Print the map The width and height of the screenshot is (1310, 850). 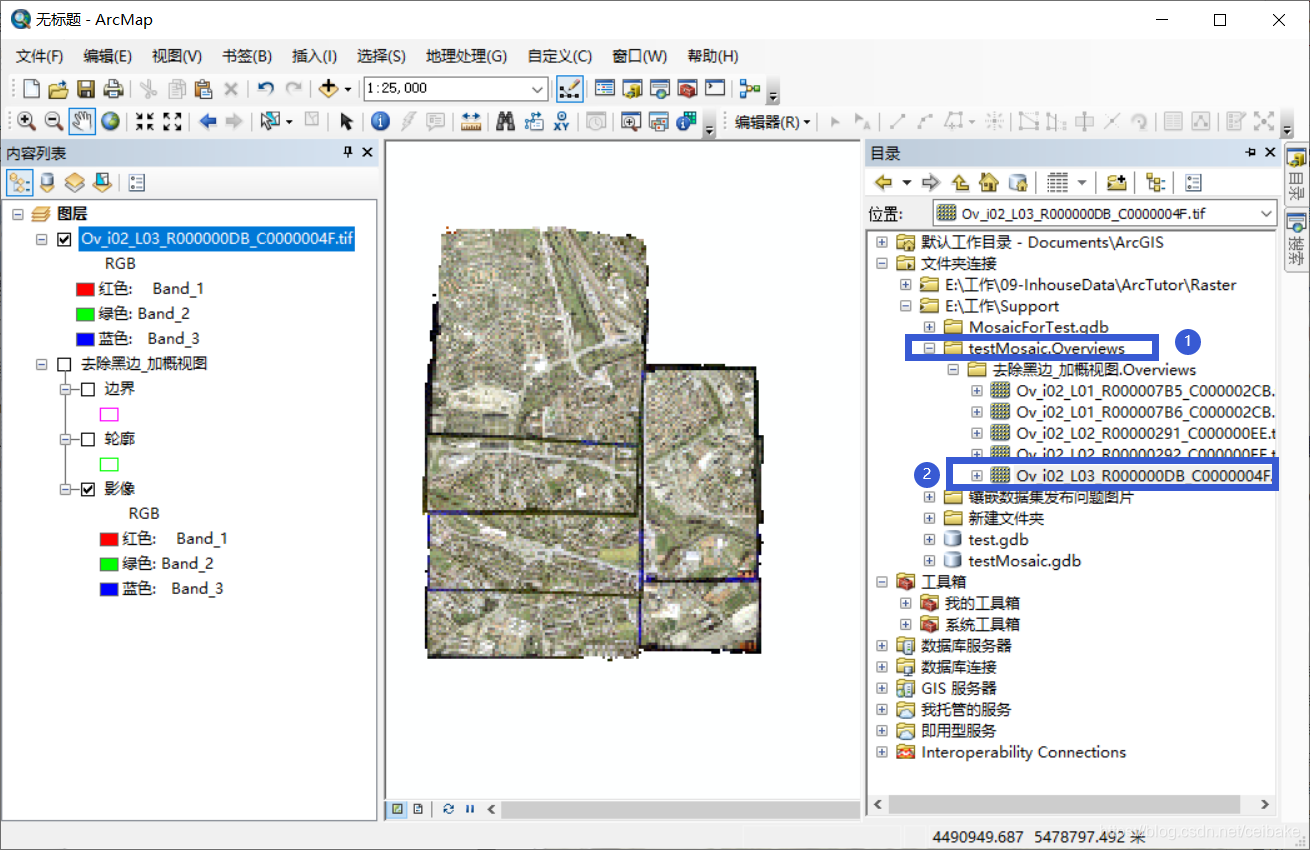[x=113, y=89]
